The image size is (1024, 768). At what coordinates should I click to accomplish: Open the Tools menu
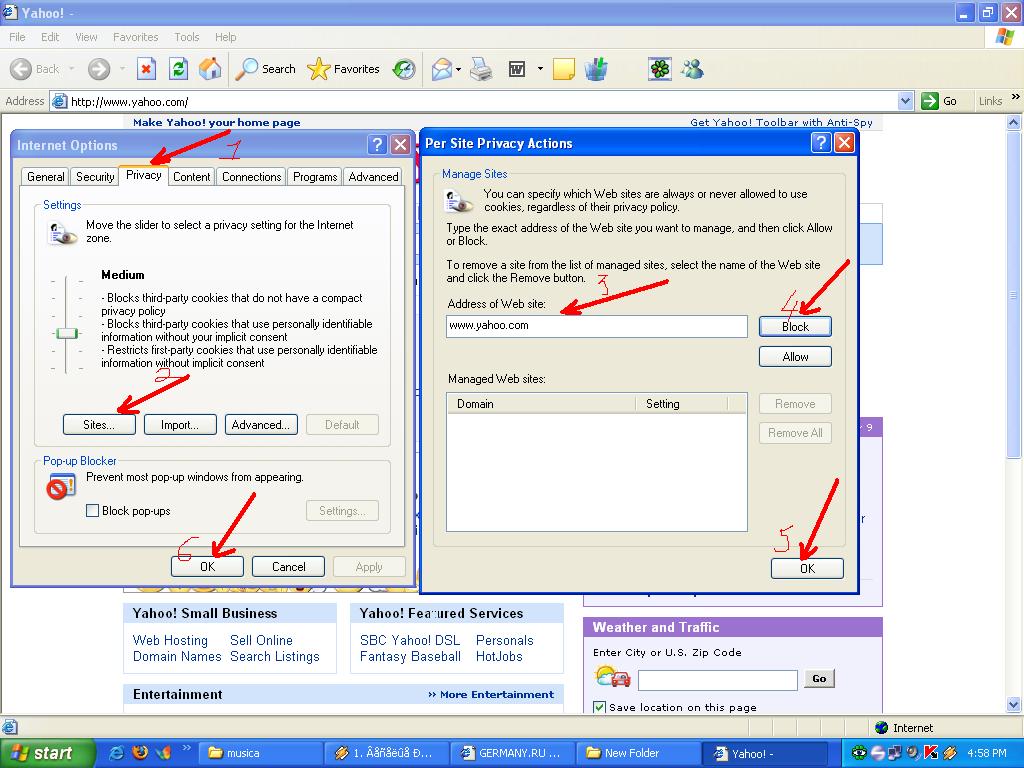pos(187,37)
